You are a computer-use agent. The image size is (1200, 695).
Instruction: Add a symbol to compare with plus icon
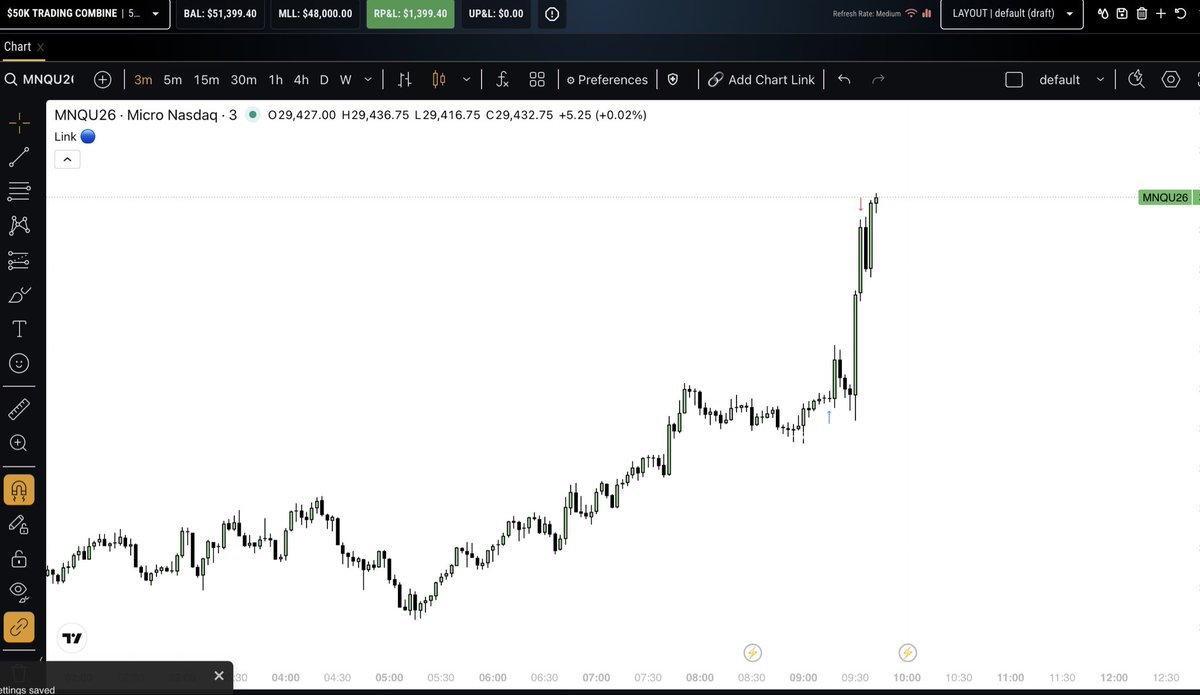click(x=102, y=80)
